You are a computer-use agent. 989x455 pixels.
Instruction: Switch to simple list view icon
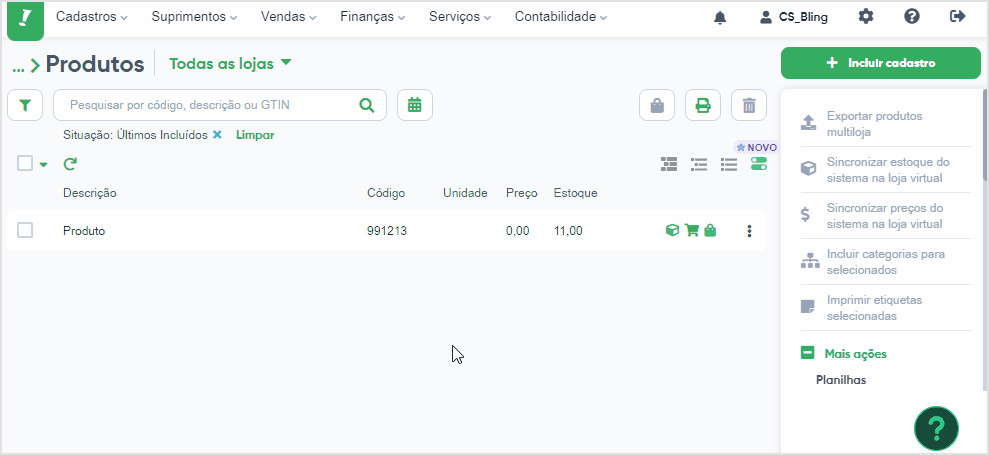pos(729,164)
